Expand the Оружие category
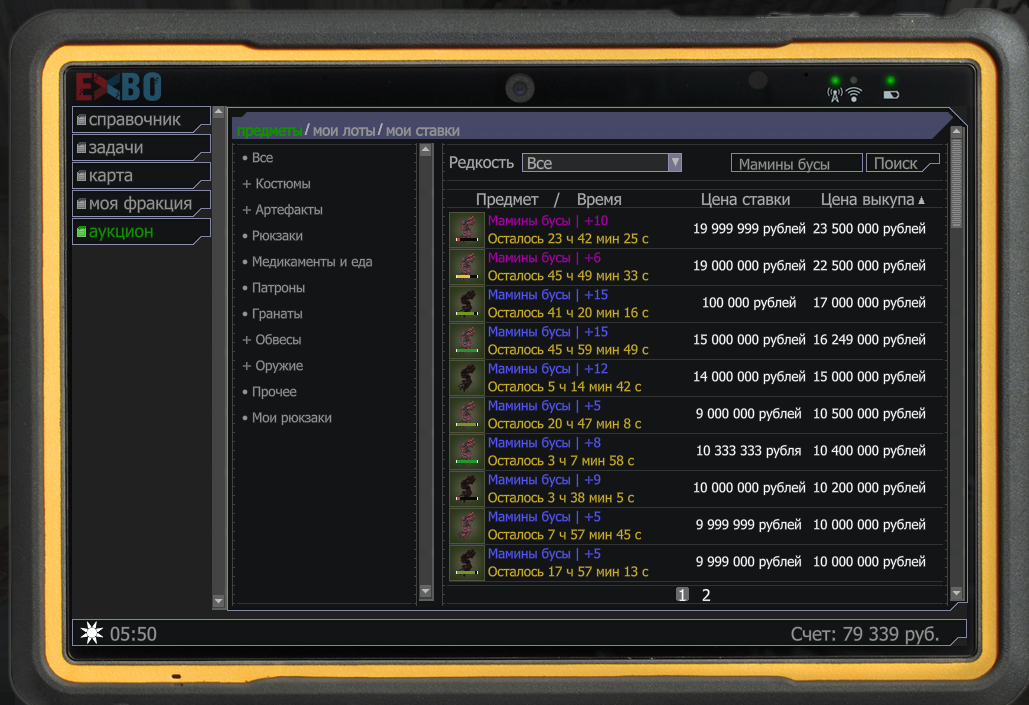1029x705 pixels. pyautogui.click(x=273, y=366)
